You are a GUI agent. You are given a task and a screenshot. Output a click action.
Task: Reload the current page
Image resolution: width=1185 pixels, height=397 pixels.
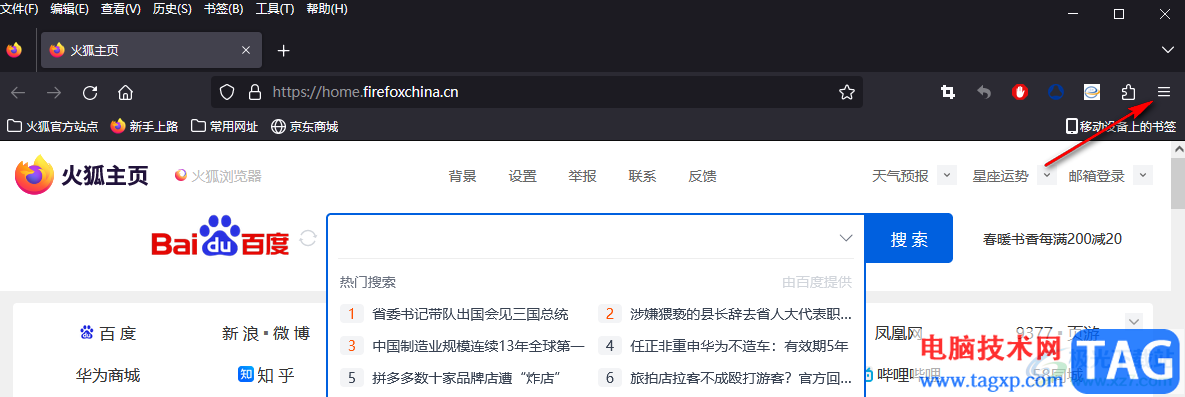click(x=90, y=92)
